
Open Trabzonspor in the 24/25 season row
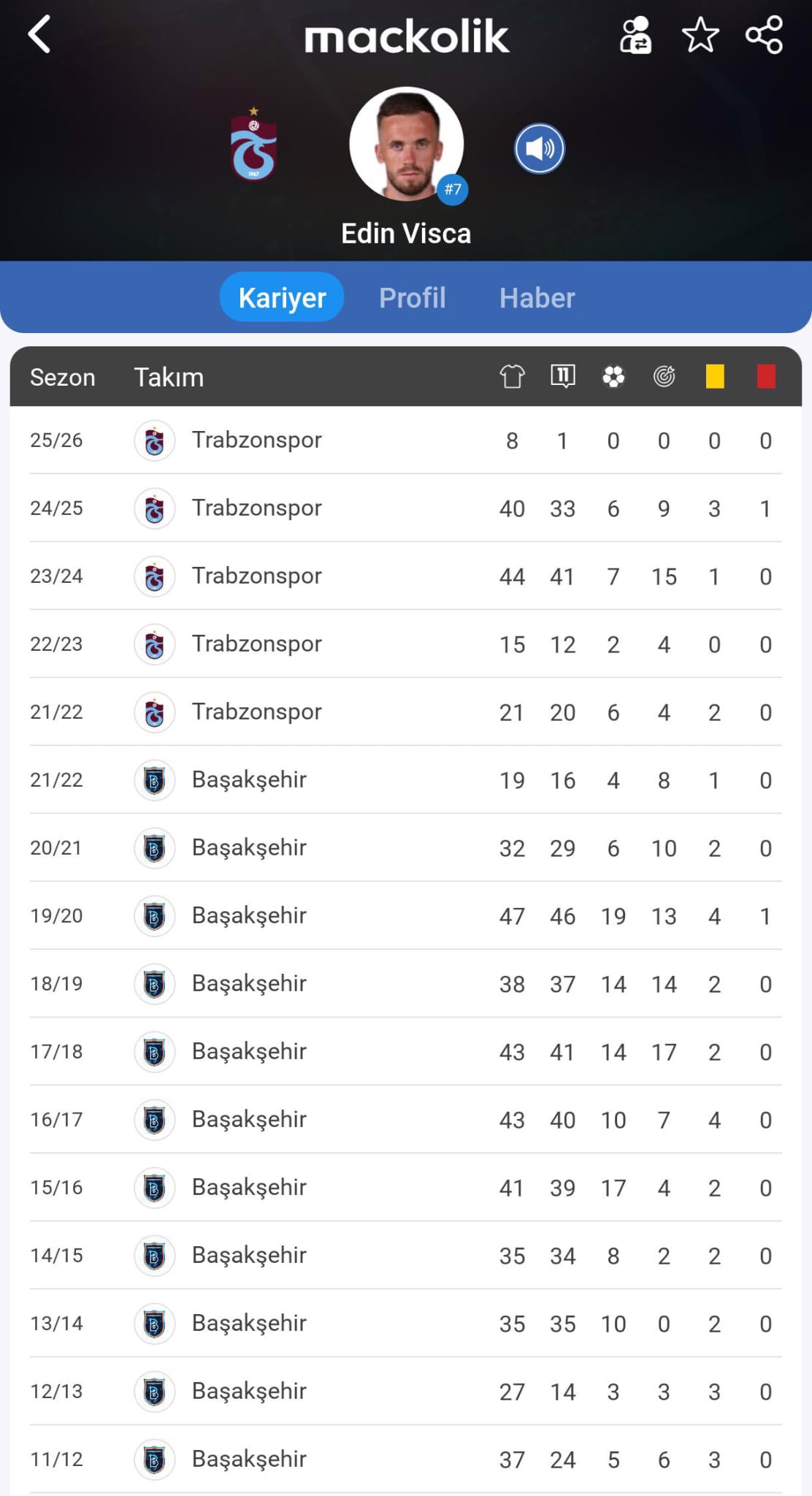[x=256, y=508]
